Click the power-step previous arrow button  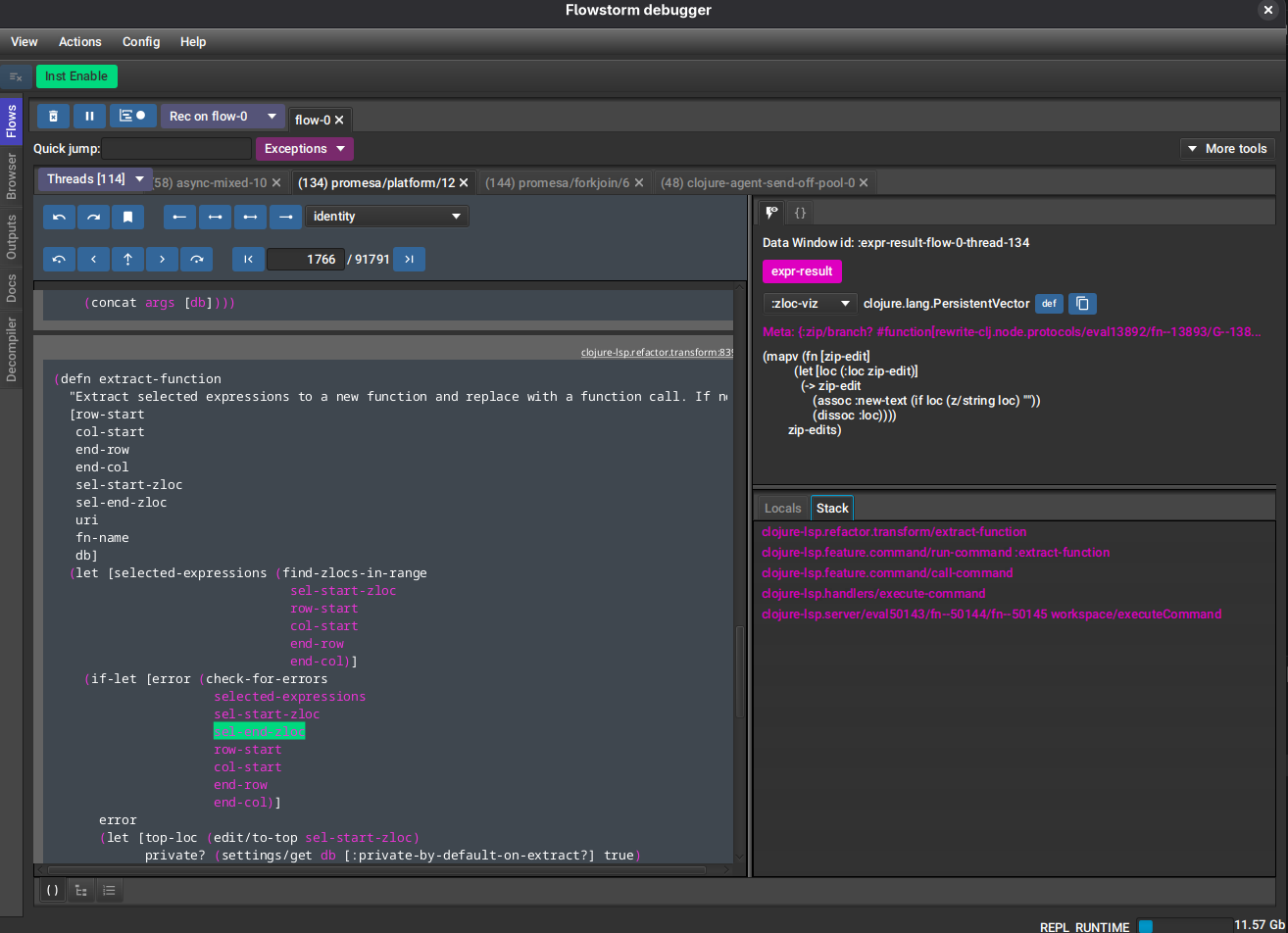[x=215, y=216]
